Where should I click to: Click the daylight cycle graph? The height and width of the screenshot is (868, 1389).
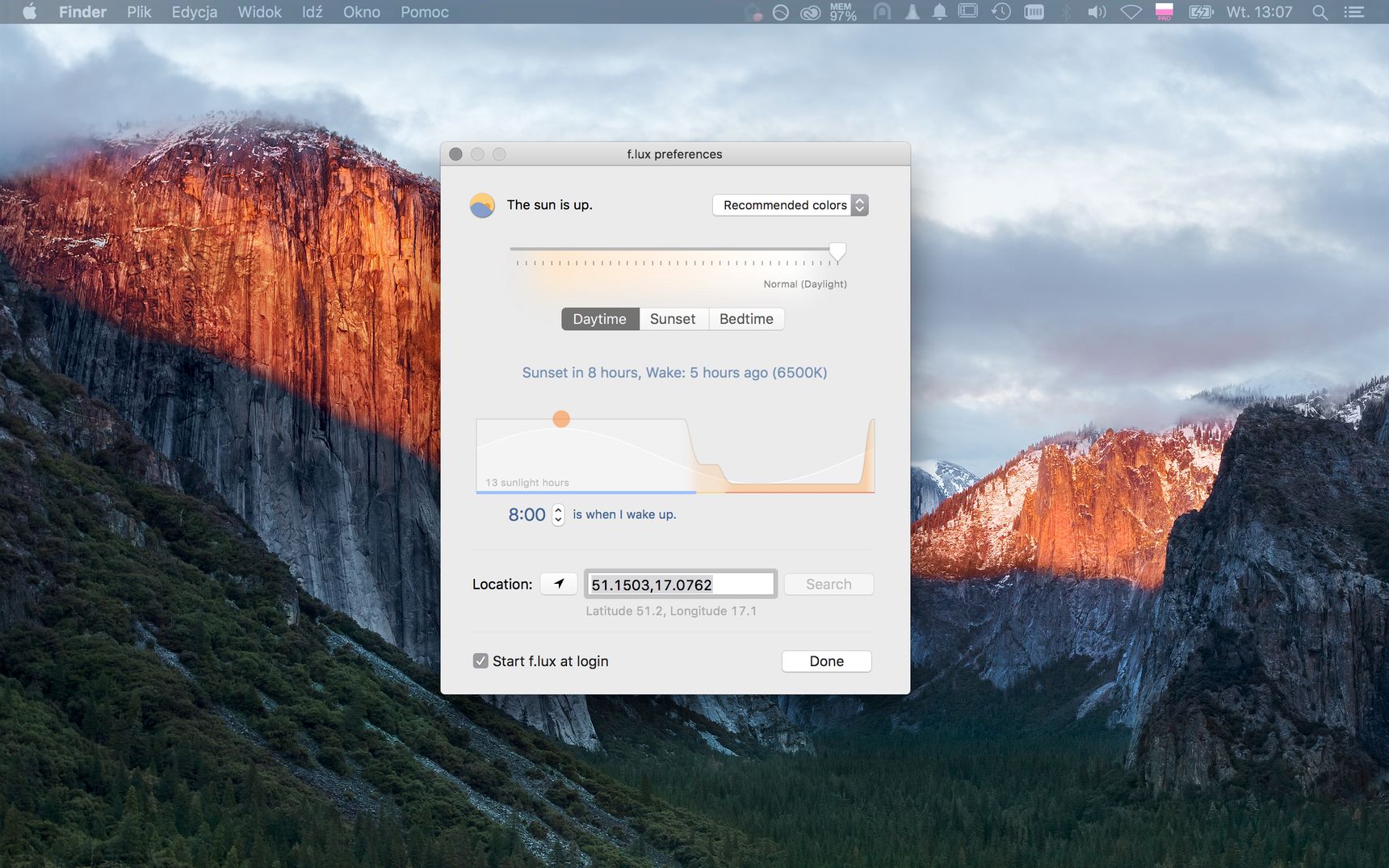point(675,455)
